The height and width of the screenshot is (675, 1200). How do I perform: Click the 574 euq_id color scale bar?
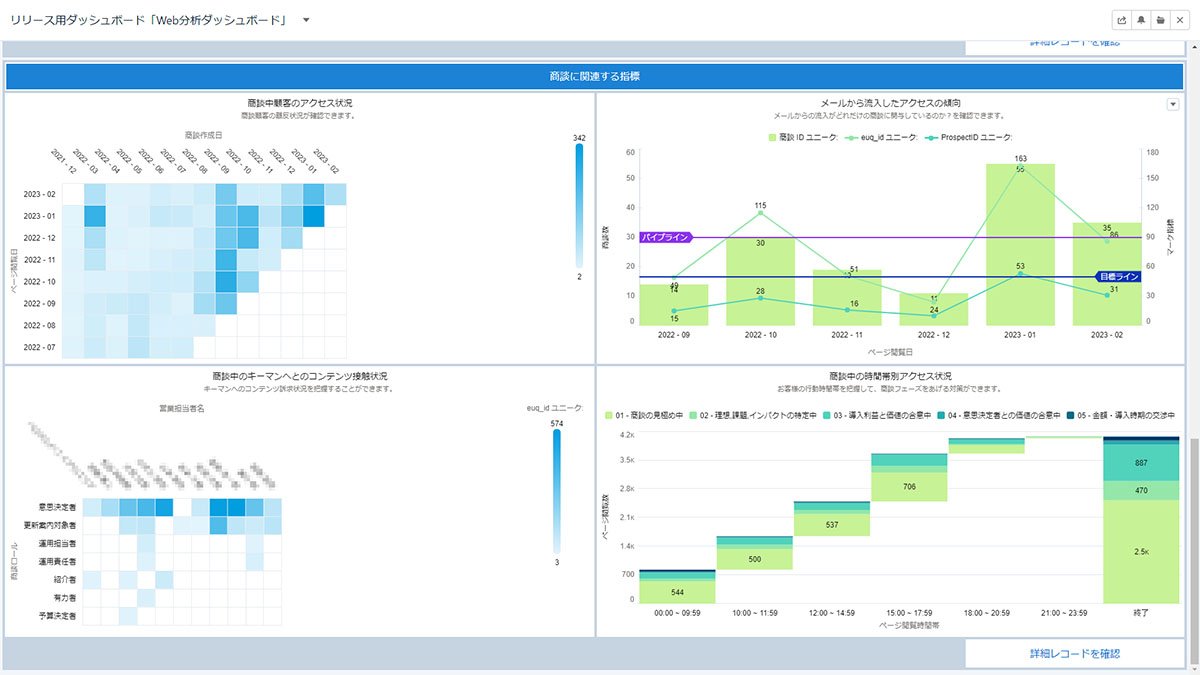[557, 490]
